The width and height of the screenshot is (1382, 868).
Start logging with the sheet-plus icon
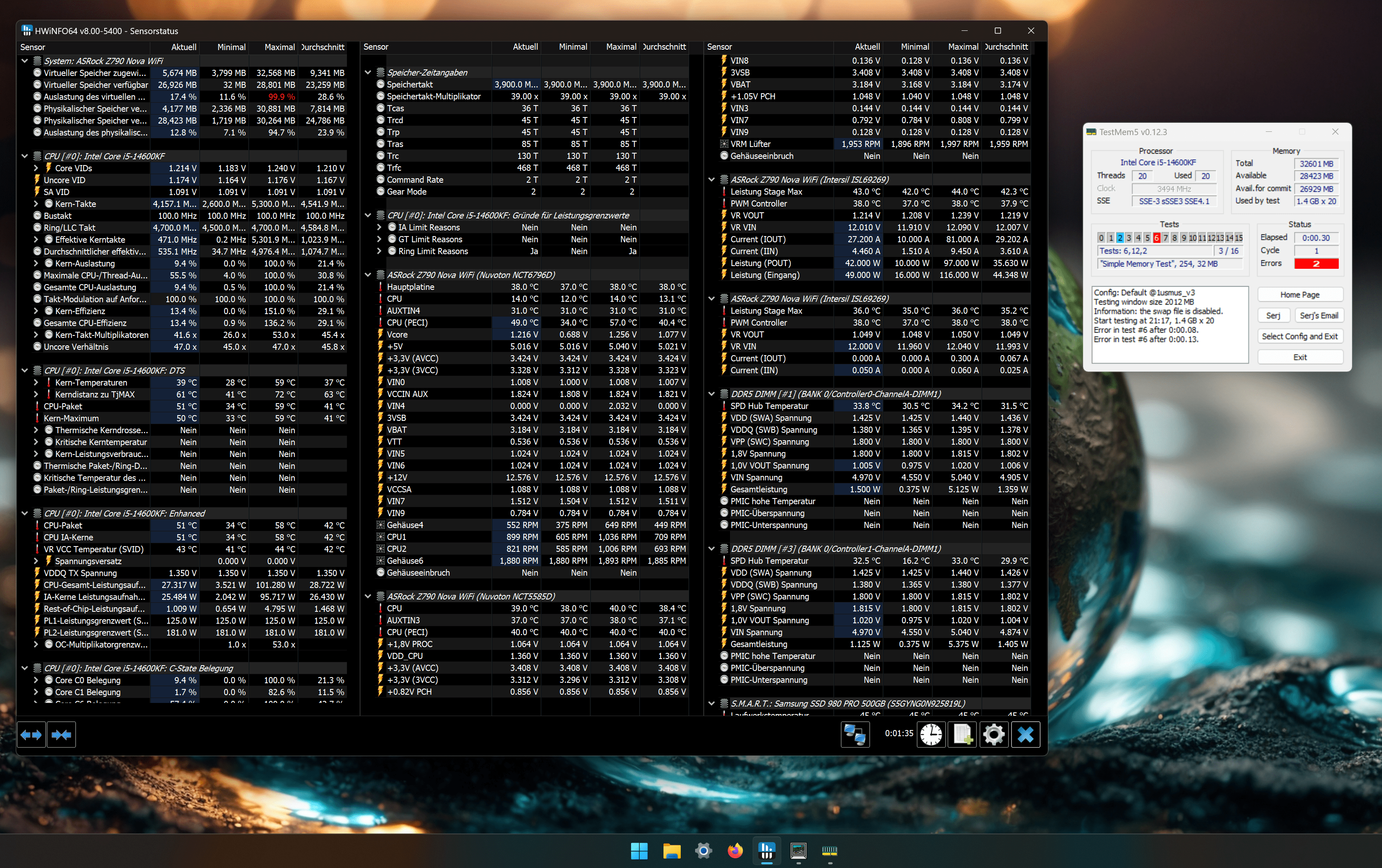[962, 735]
